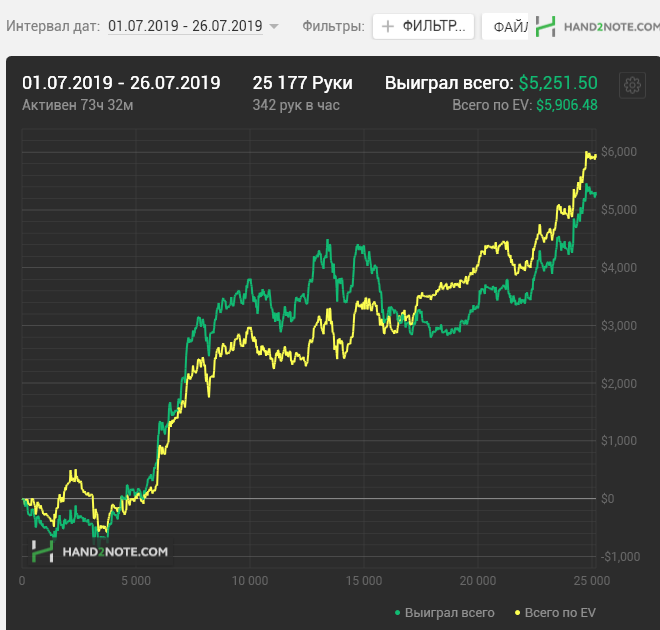
Task: Click the 5 000 x-axis label
Action: [136, 581]
